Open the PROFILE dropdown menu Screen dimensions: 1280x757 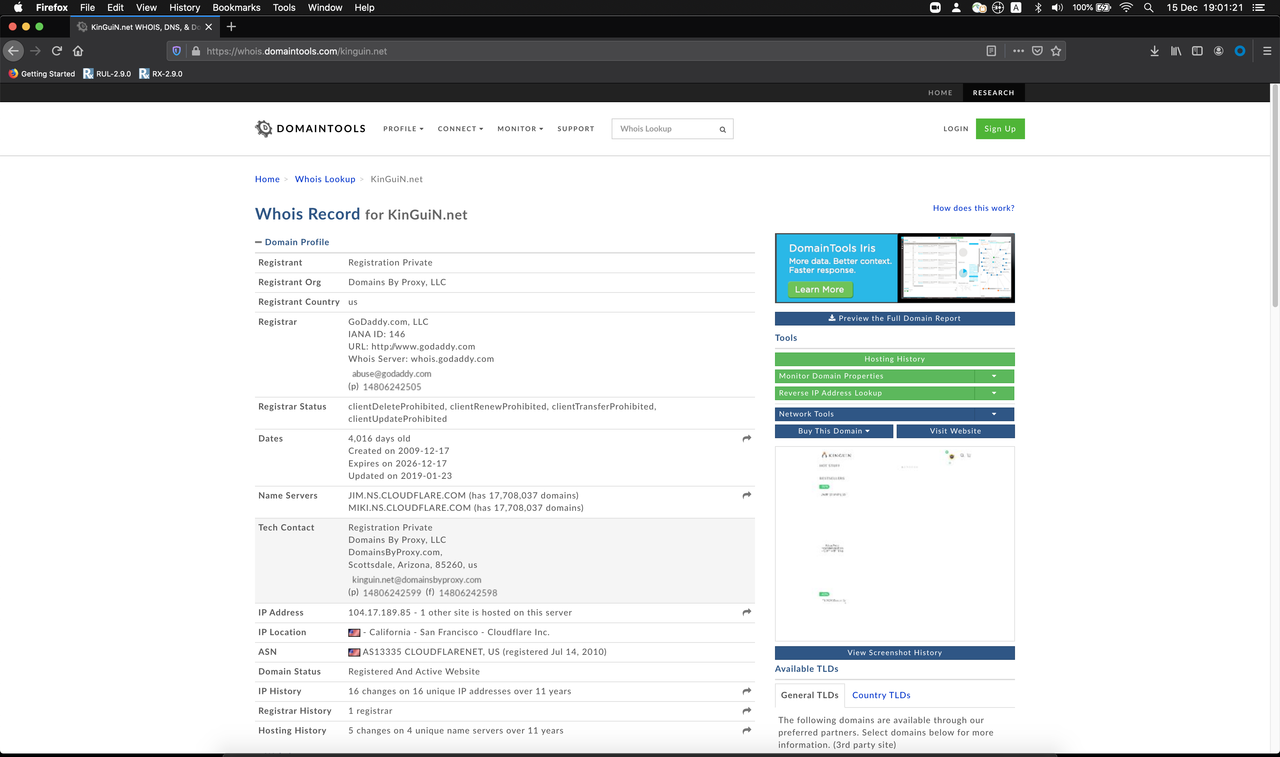point(403,129)
